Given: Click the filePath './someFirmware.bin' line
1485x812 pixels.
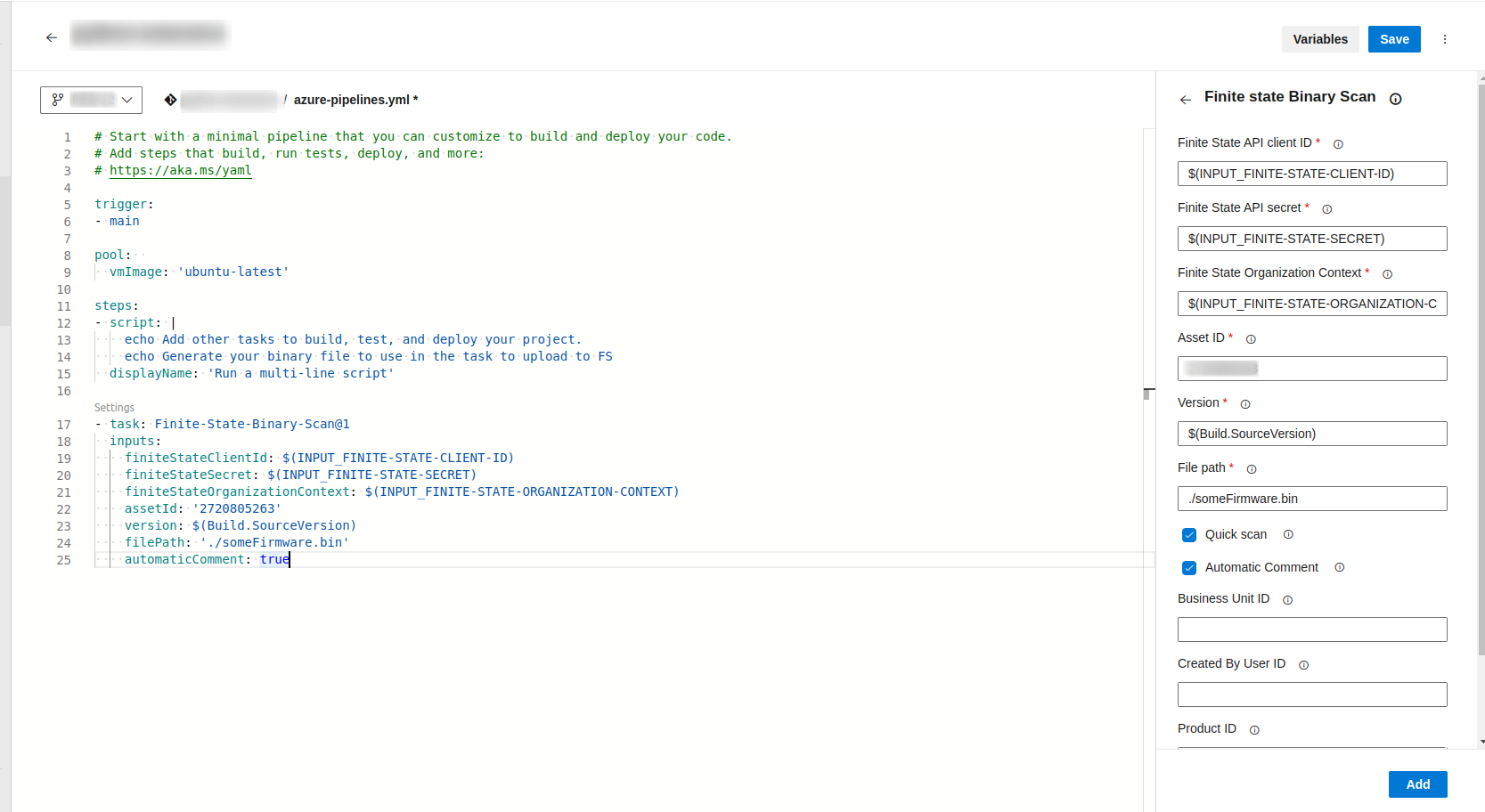Looking at the screenshot, I should [x=236, y=542].
